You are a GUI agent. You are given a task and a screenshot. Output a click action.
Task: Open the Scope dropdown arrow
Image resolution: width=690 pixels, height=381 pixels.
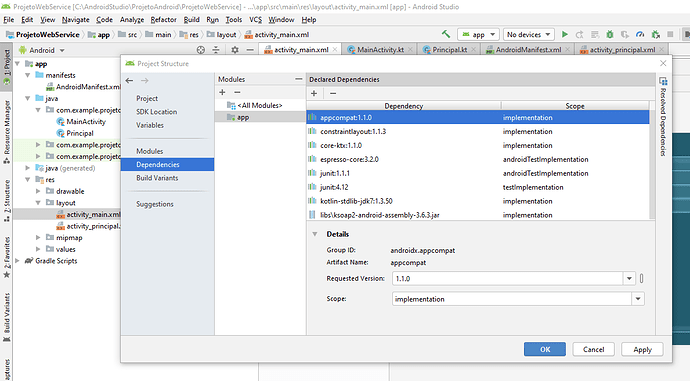coord(638,299)
